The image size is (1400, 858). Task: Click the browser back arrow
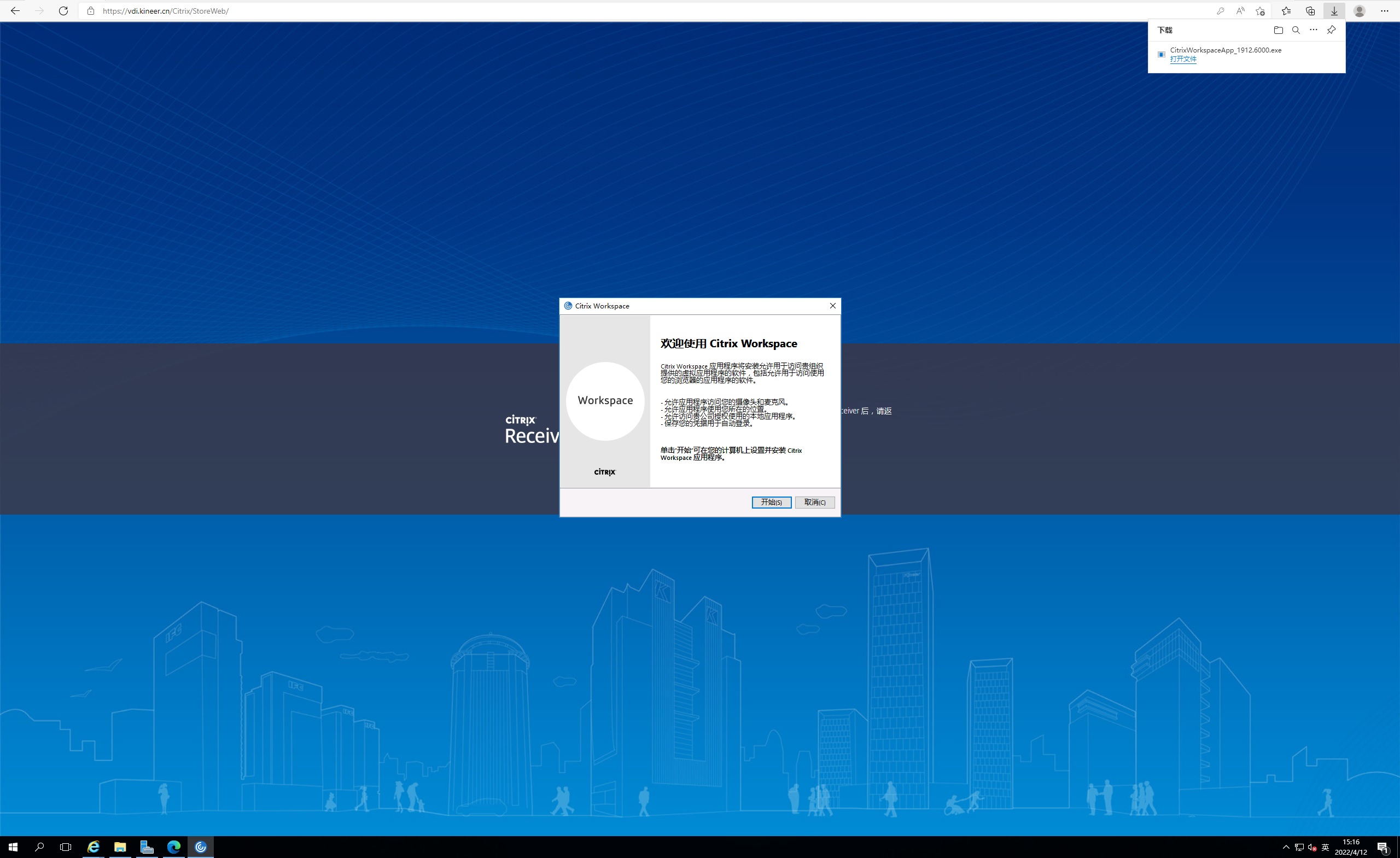coord(15,11)
